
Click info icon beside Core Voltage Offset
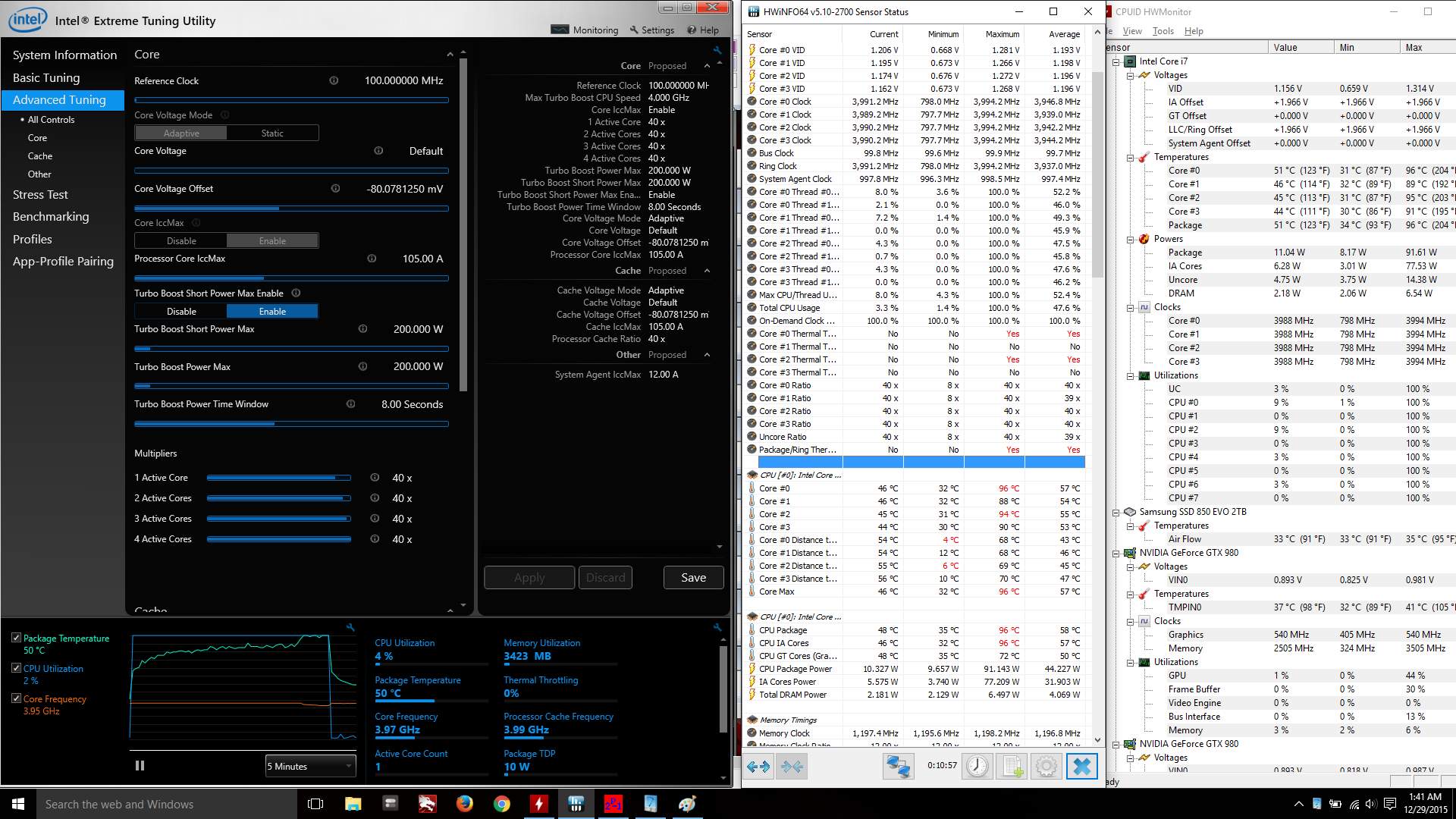tap(335, 189)
